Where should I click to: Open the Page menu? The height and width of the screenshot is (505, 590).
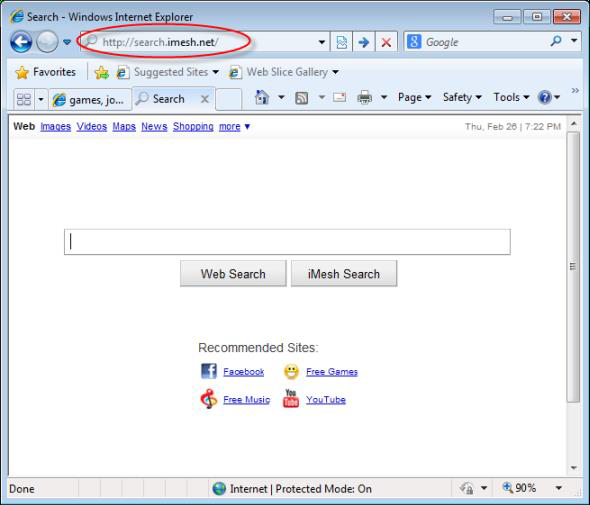click(414, 97)
